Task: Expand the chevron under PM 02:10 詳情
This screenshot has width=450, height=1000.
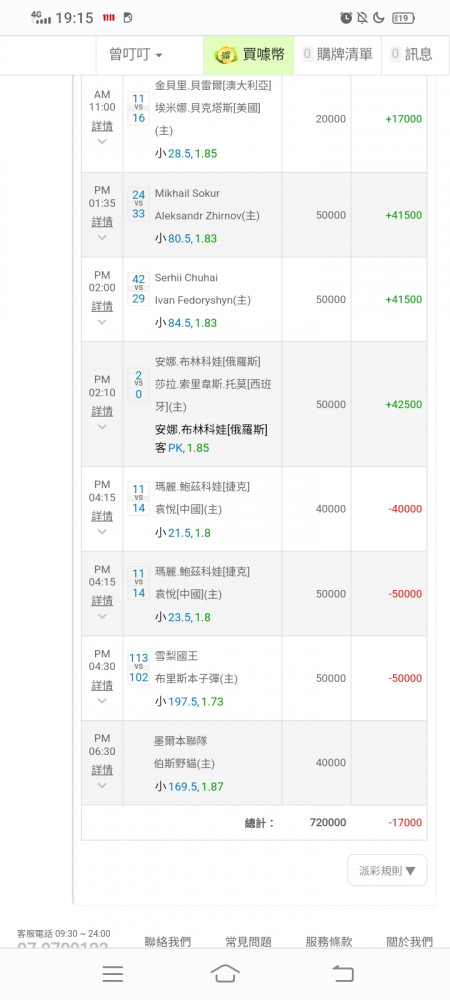Action: coord(102,427)
